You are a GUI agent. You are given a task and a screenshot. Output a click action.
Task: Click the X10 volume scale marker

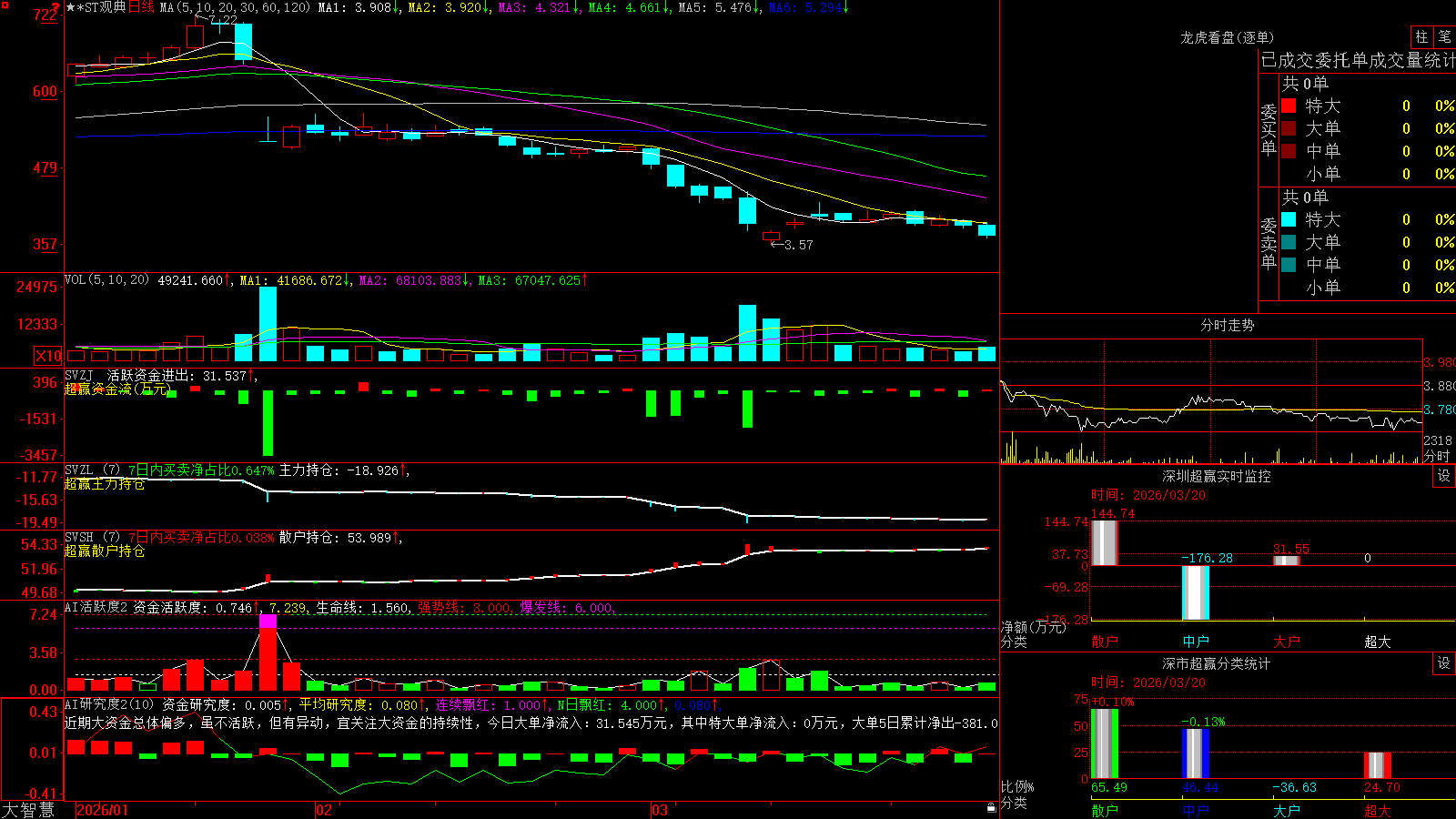coord(48,356)
